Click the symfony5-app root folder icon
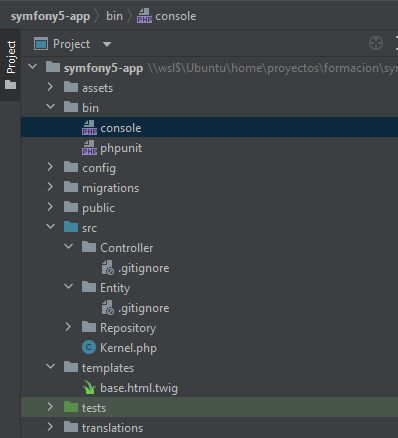The width and height of the screenshot is (398, 438). tap(53, 67)
